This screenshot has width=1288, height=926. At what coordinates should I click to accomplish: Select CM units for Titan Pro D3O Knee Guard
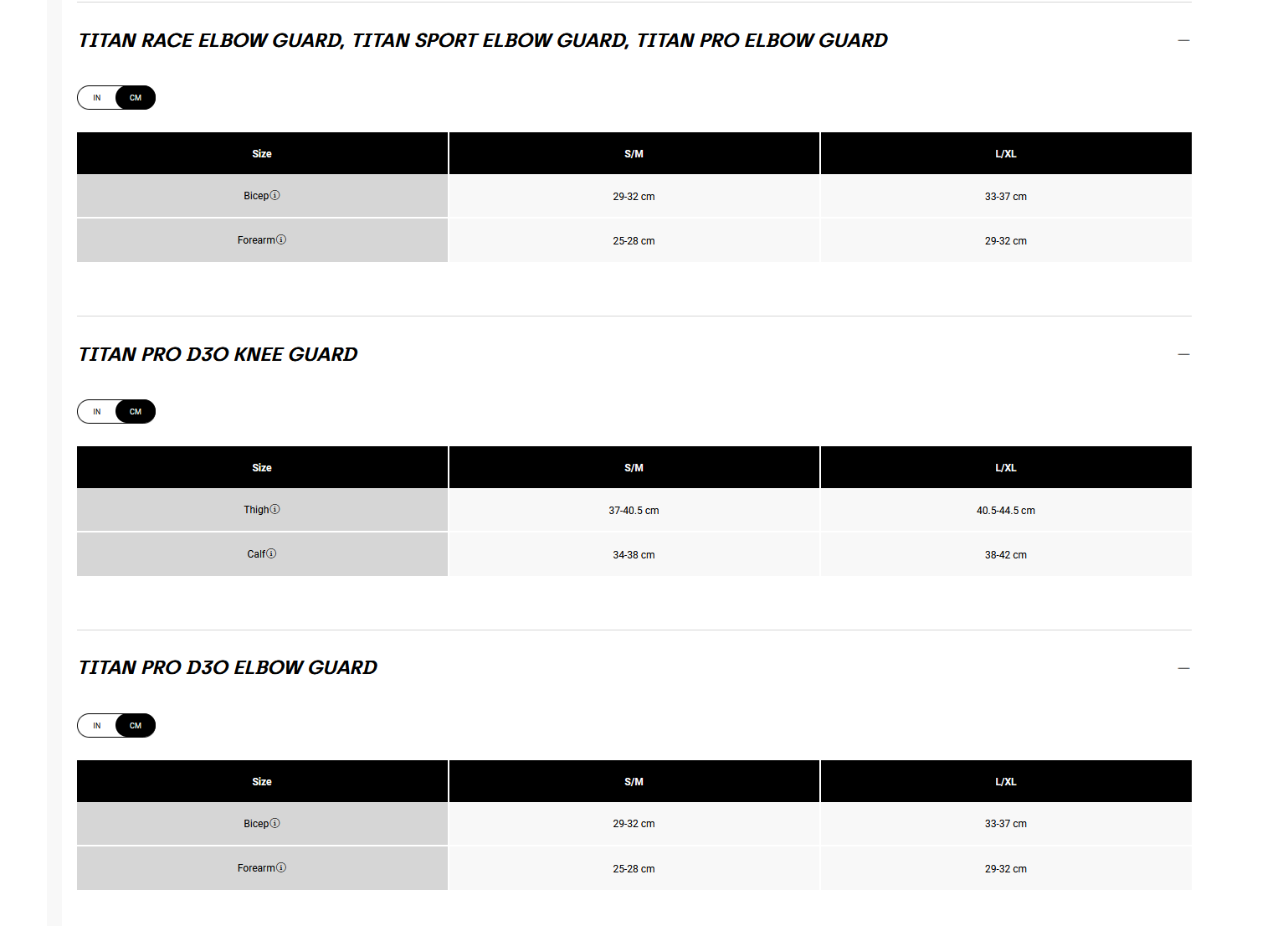(x=136, y=412)
